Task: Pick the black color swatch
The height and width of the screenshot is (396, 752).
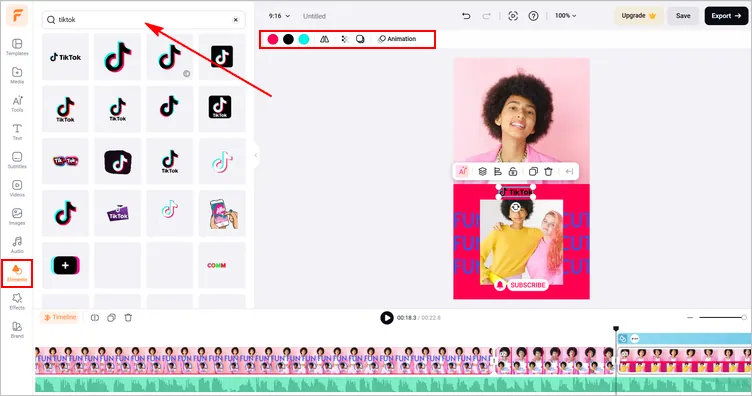Action: (x=288, y=39)
